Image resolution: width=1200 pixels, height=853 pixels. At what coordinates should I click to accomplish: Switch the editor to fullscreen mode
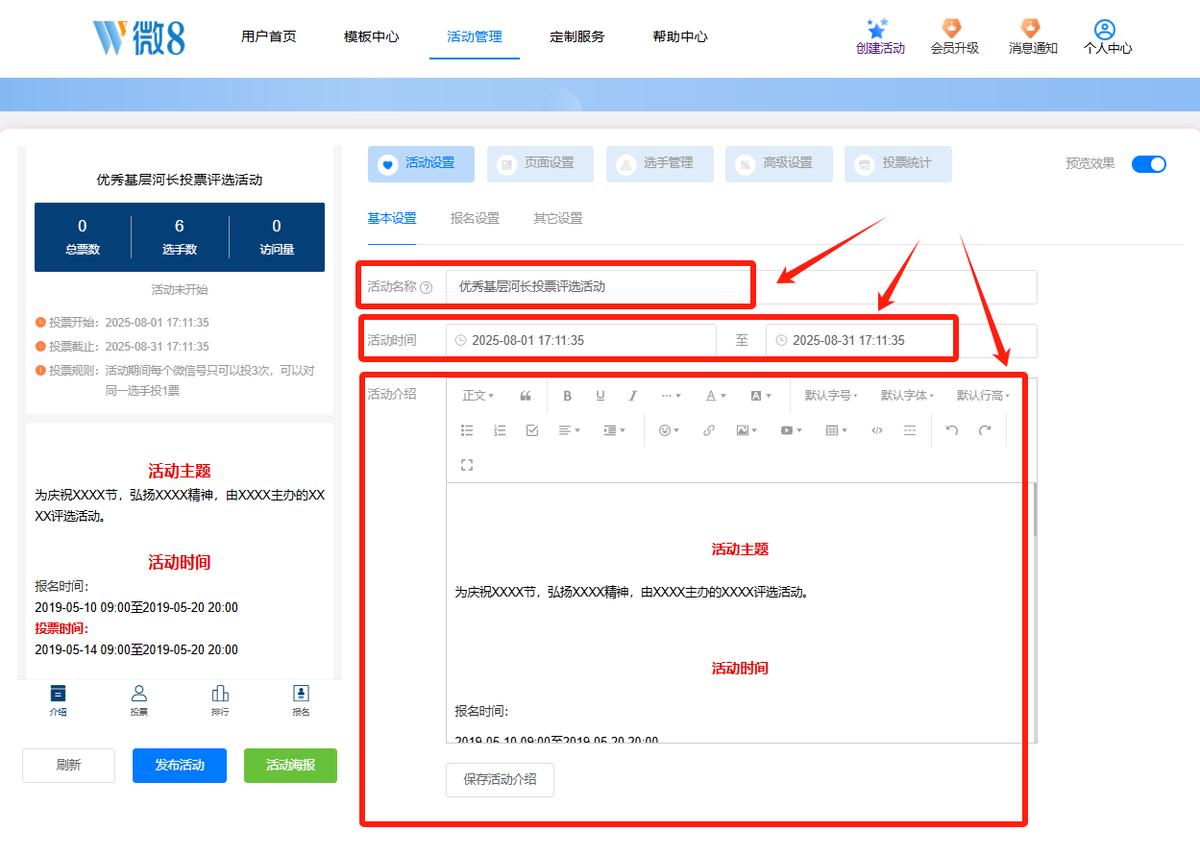click(x=467, y=464)
